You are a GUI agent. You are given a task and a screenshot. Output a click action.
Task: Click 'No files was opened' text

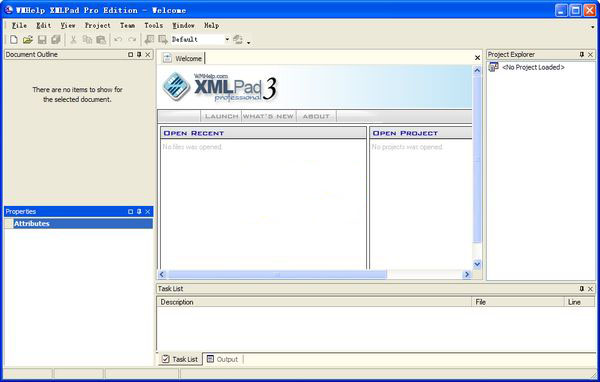tap(192, 147)
